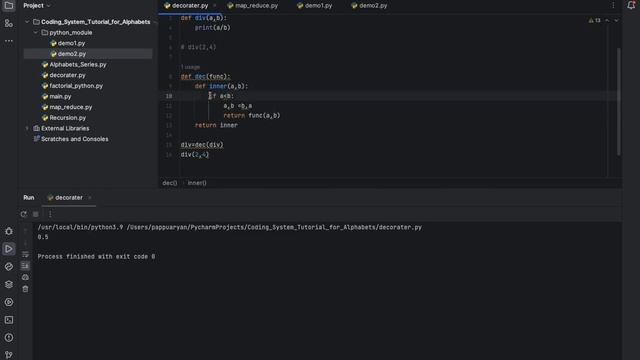Show more tool windows ellipsis in left sidebar

pos(9,41)
